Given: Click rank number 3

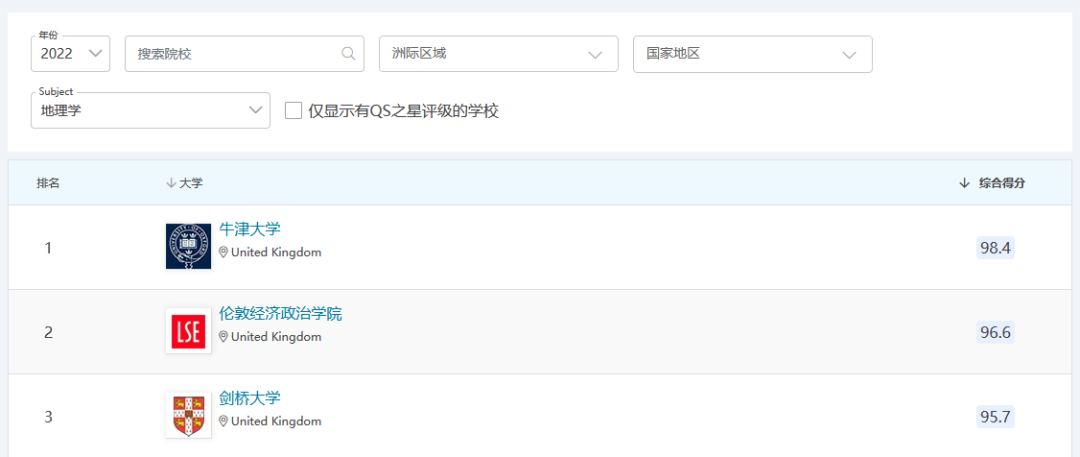Looking at the screenshot, I should 48,417.
